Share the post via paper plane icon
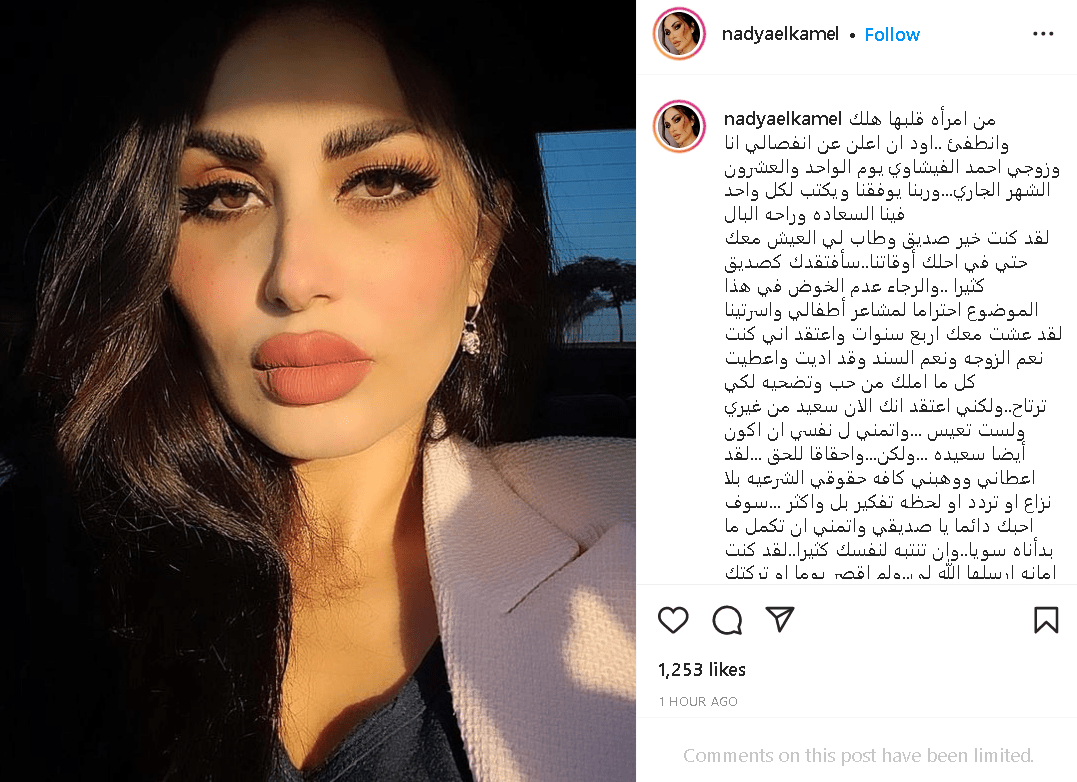 point(780,619)
